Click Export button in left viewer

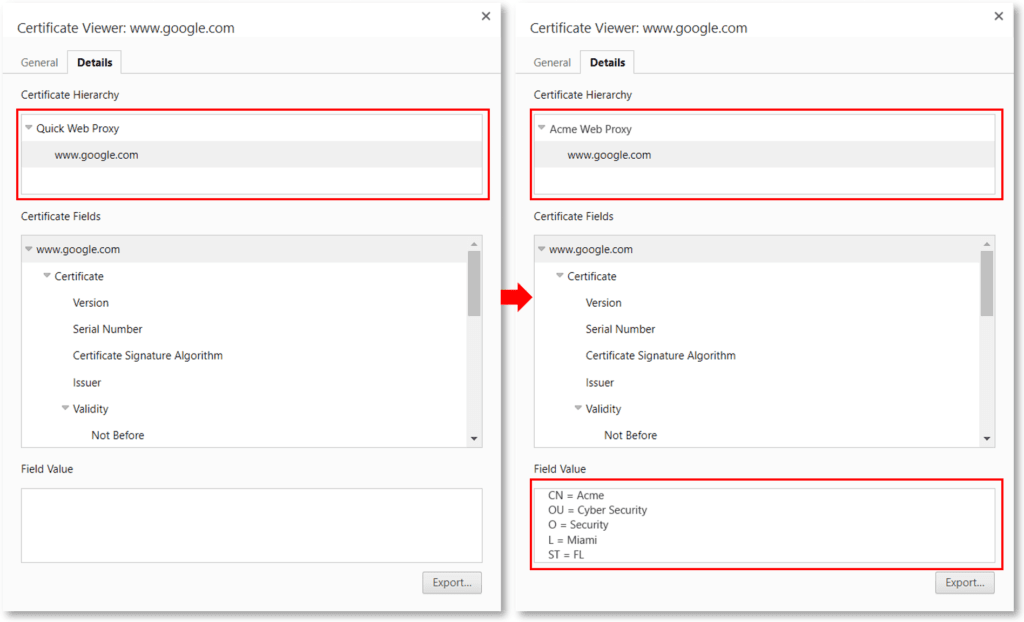click(x=452, y=583)
